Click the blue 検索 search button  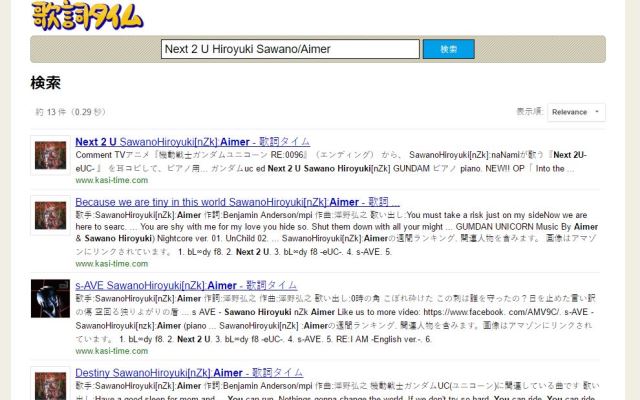(449, 49)
